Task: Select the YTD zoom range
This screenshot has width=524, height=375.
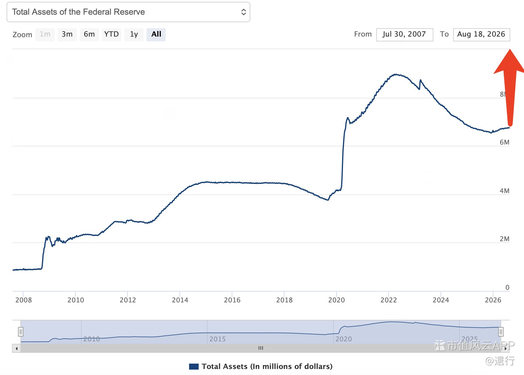Action: (x=111, y=34)
